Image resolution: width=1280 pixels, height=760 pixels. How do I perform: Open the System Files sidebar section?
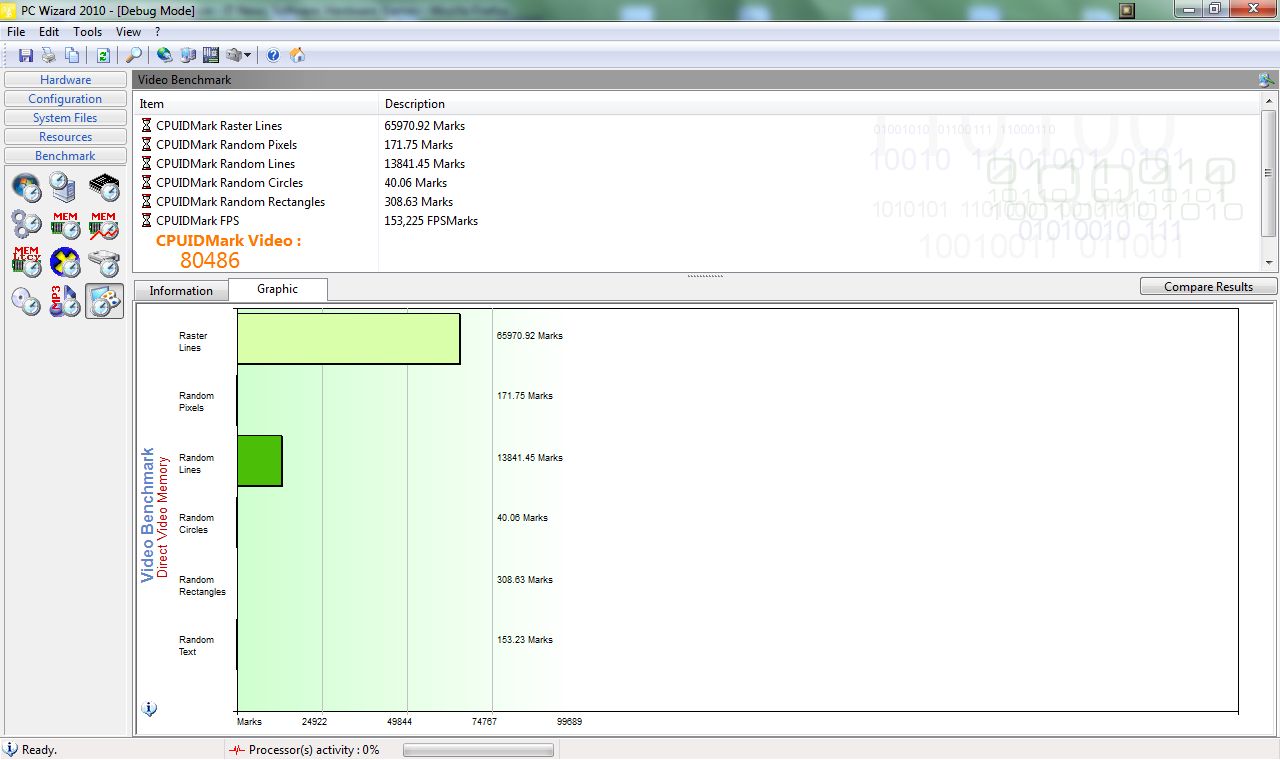66,118
